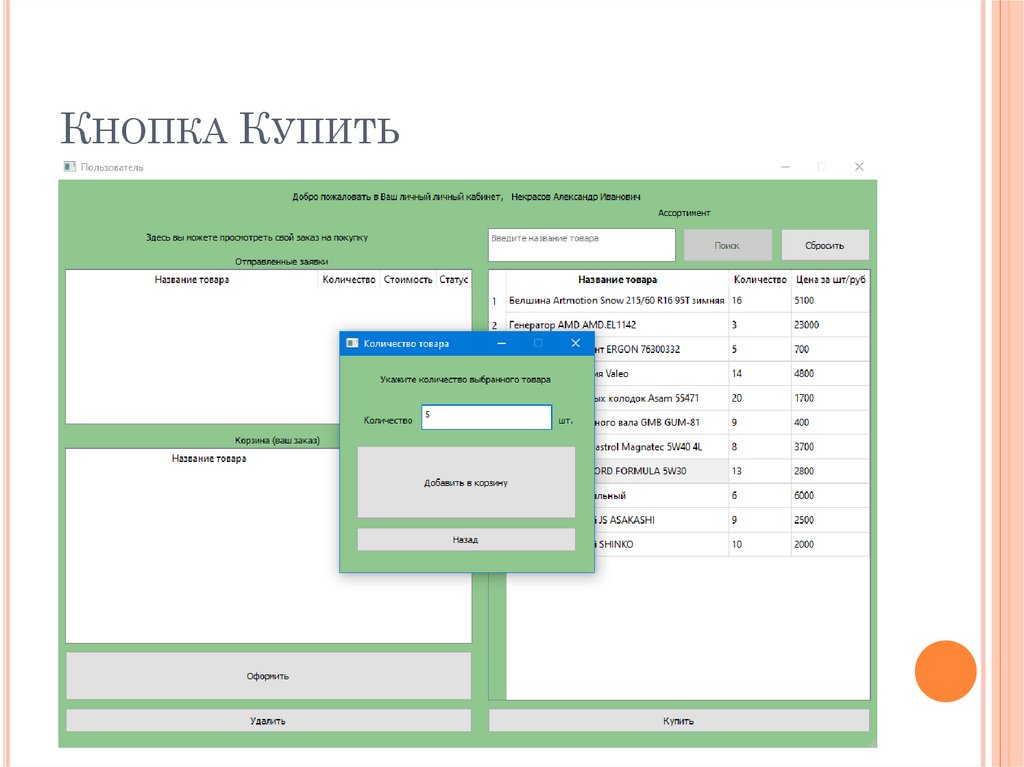Click the Статус column header in Отправленные заявки
1024x767 pixels.
[x=454, y=280]
